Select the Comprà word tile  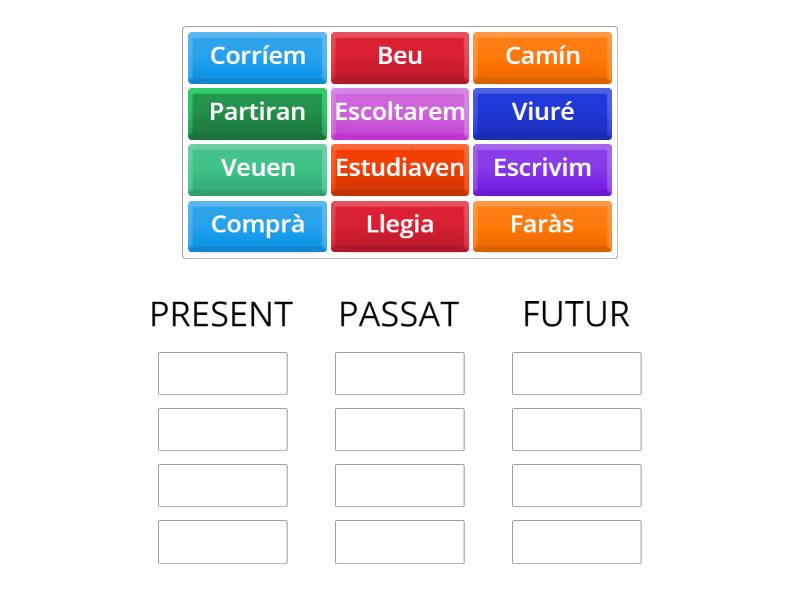pos(257,225)
